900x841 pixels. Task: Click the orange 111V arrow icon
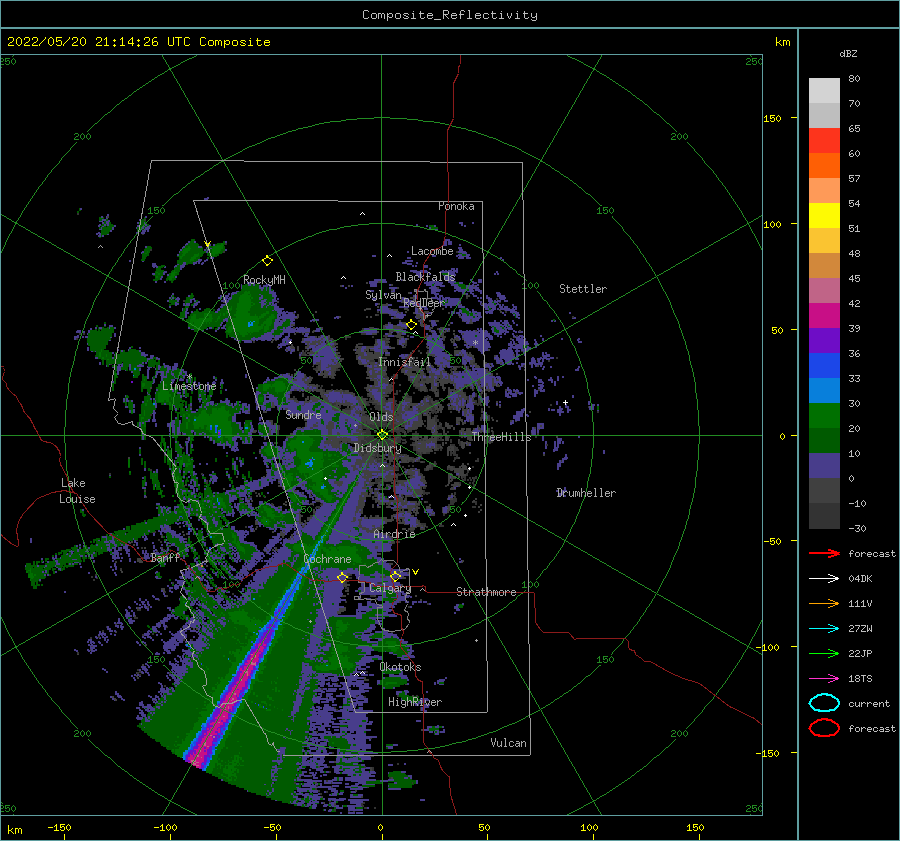(824, 603)
